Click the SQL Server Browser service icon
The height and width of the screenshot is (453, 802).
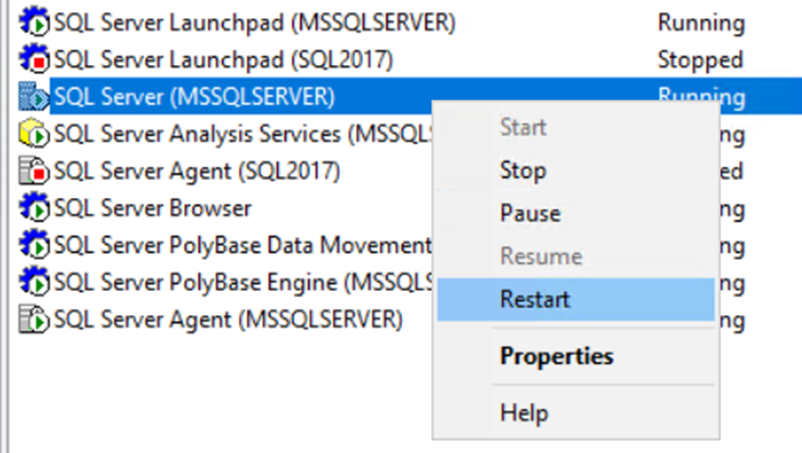tap(35, 209)
